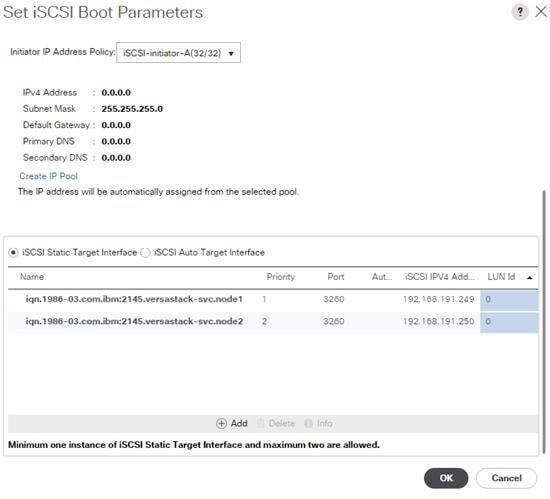
Task: Select the versastack-svc.node1 target row
Action: (x=273, y=299)
